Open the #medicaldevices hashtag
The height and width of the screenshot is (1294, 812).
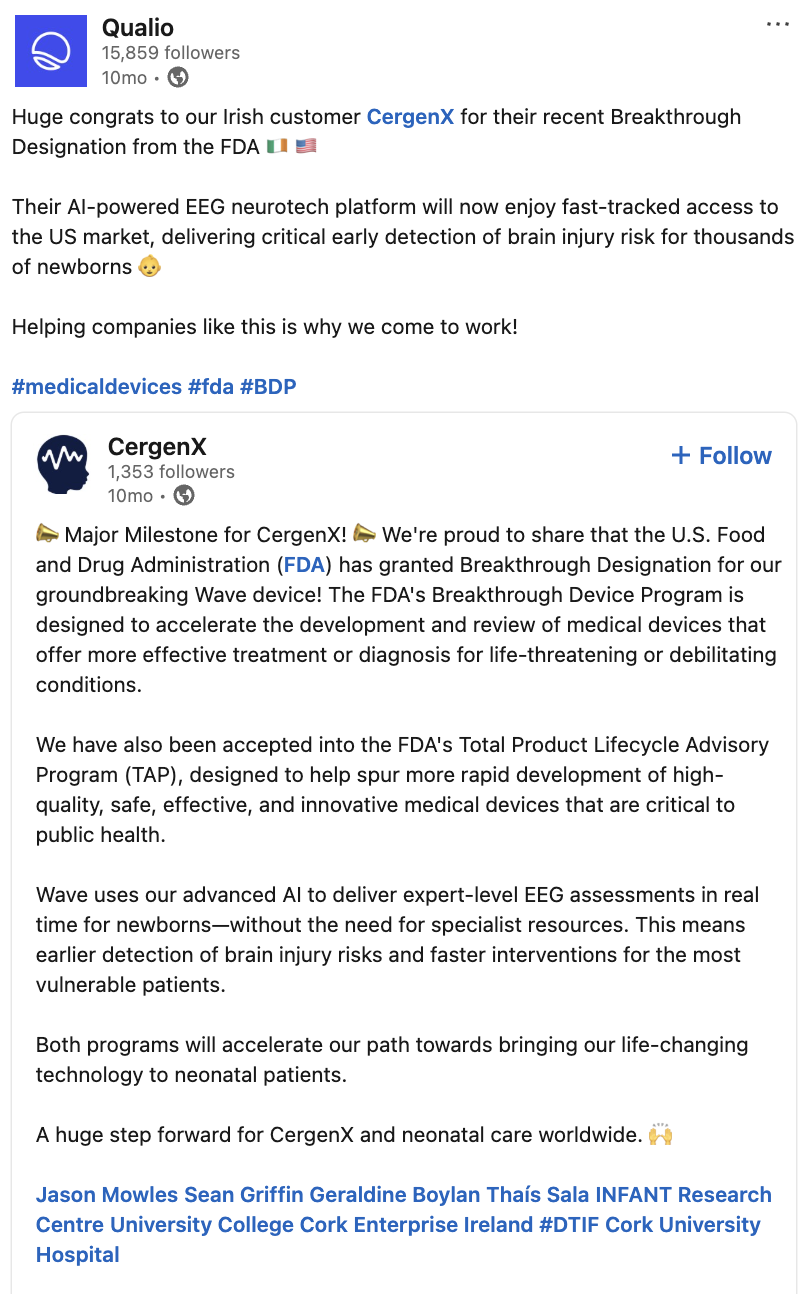click(x=97, y=387)
